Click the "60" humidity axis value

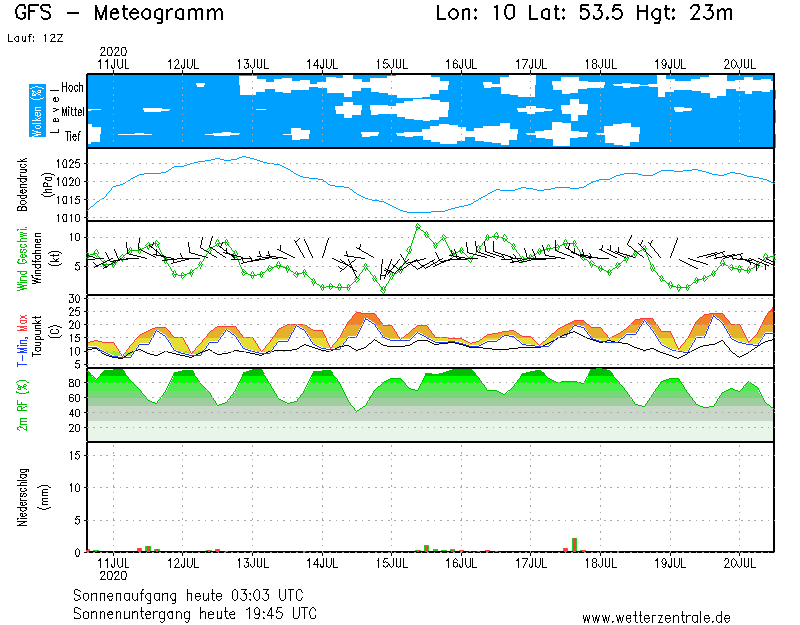[x=74, y=398]
